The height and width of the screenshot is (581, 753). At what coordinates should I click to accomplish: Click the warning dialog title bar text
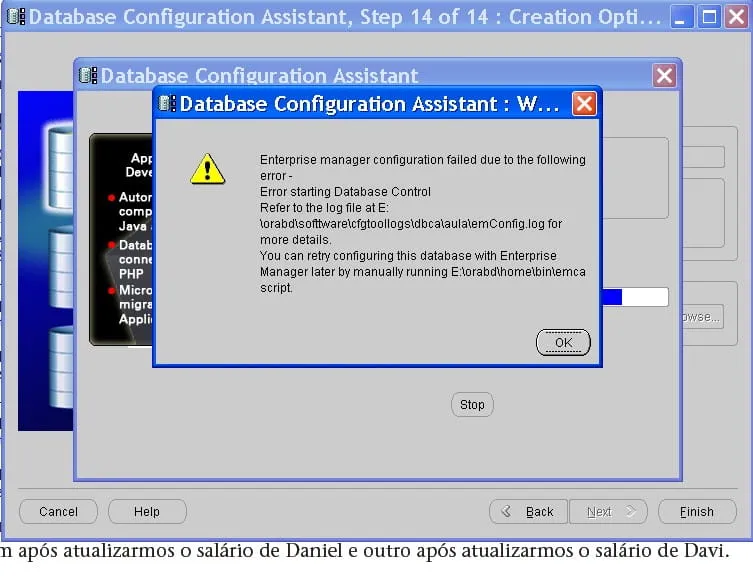pos(369,104)
